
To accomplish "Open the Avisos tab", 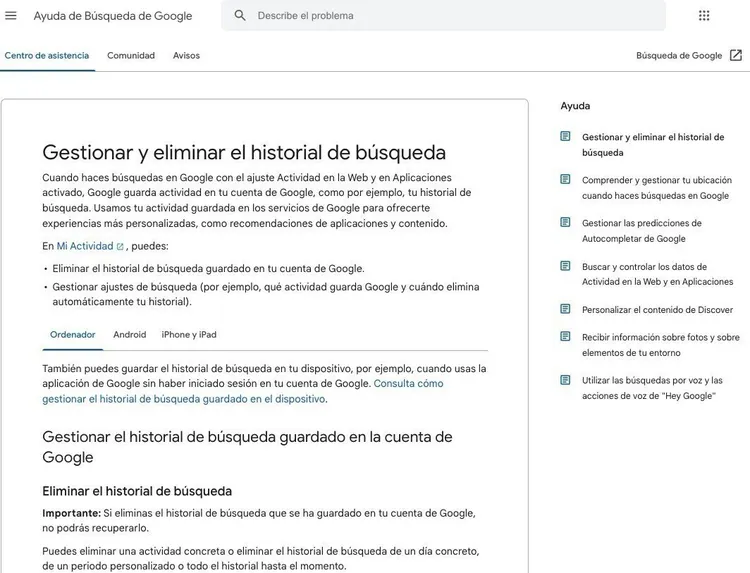I will click(x=187, y=55).
